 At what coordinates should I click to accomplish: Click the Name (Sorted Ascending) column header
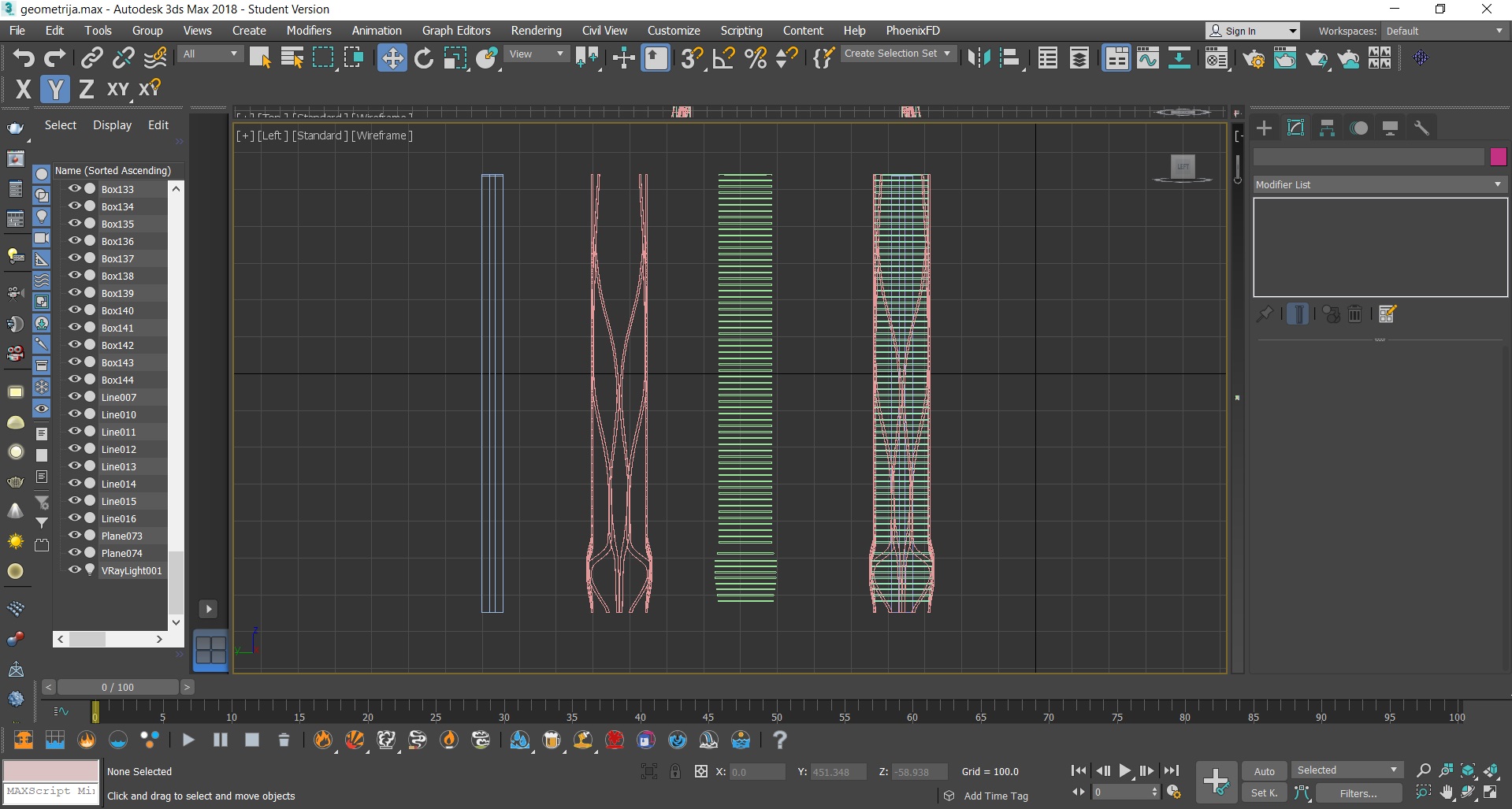[113, 170]
